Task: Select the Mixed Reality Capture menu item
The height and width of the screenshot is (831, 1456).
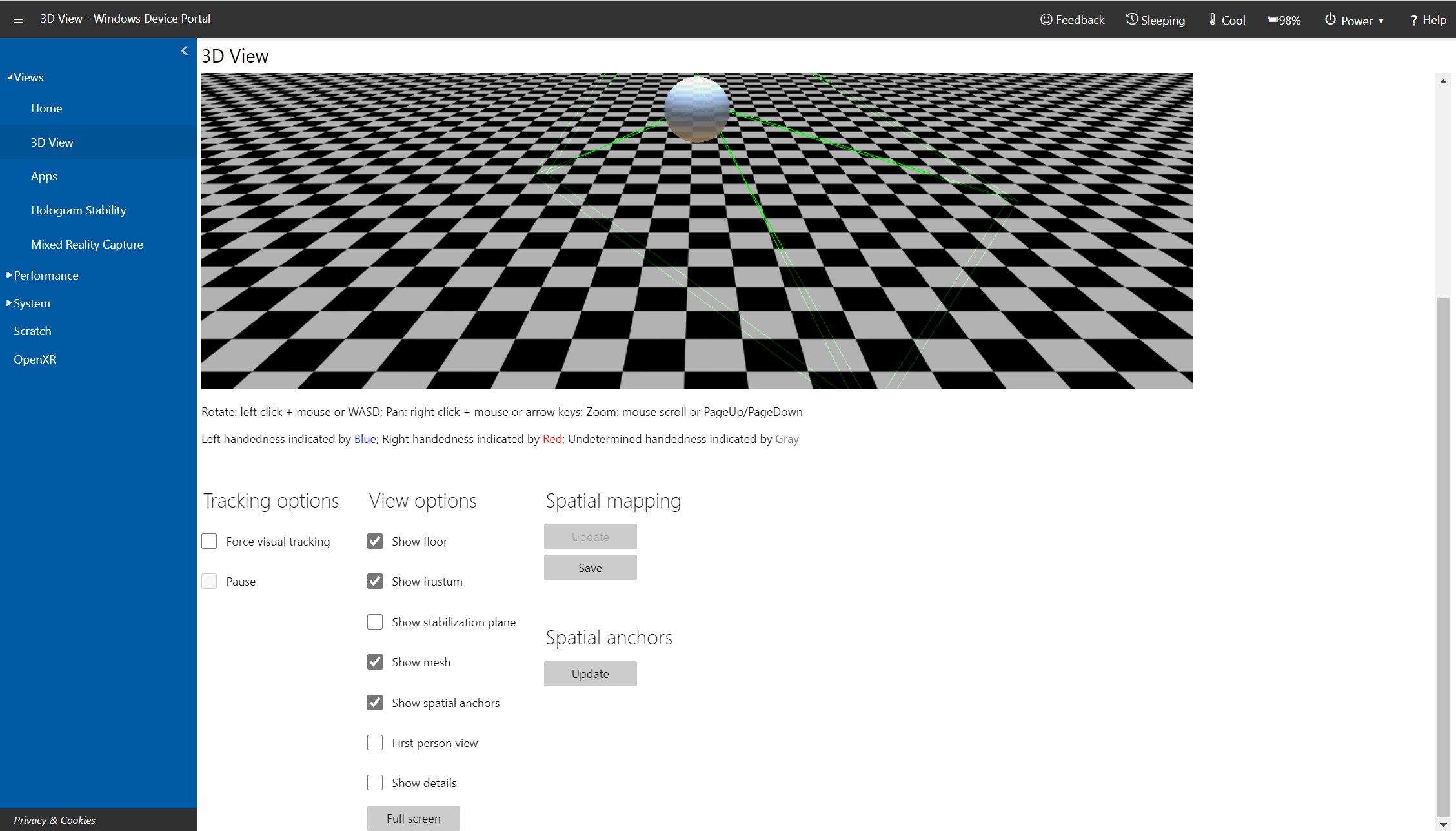Action: coord(87,243)
